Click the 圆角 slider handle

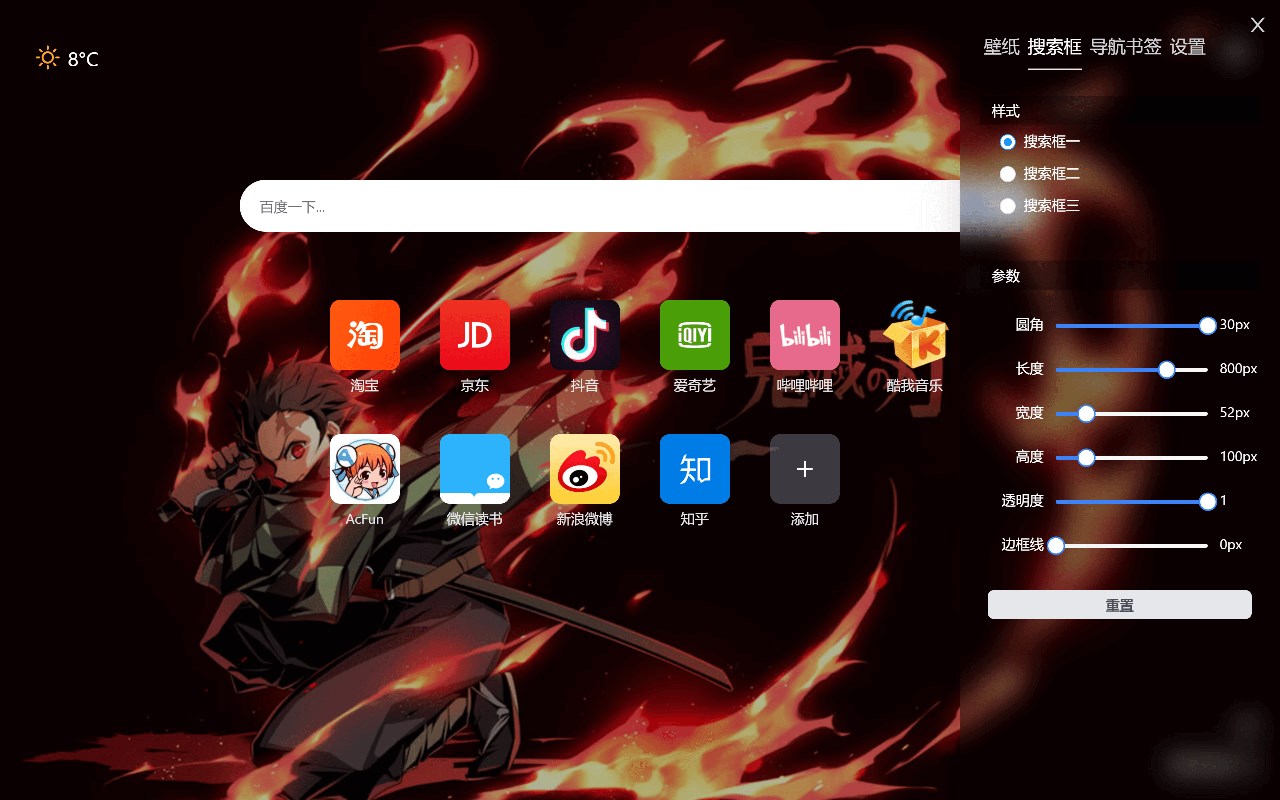1208,325
